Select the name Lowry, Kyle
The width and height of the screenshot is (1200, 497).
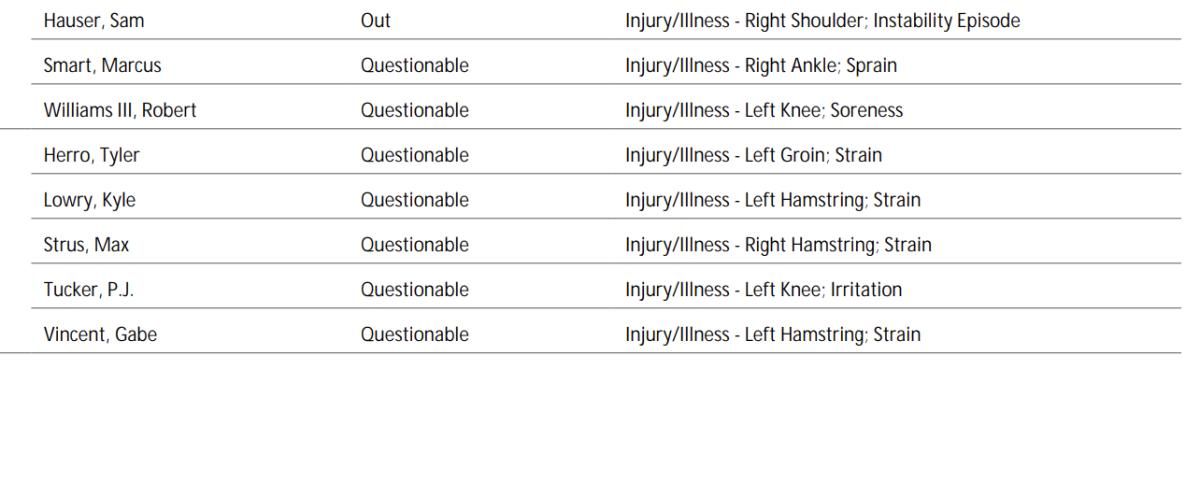(x=89, y=201)
